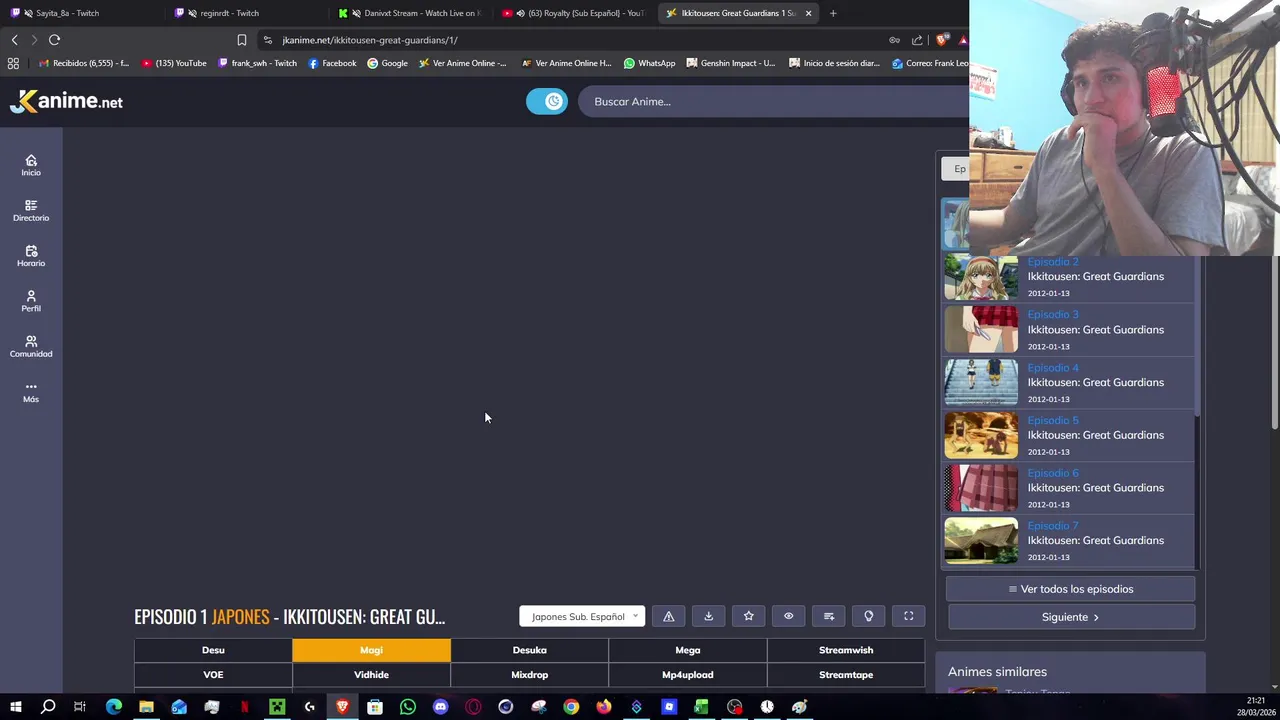Open Episodio 3 thumbnail

coord(981,330)
